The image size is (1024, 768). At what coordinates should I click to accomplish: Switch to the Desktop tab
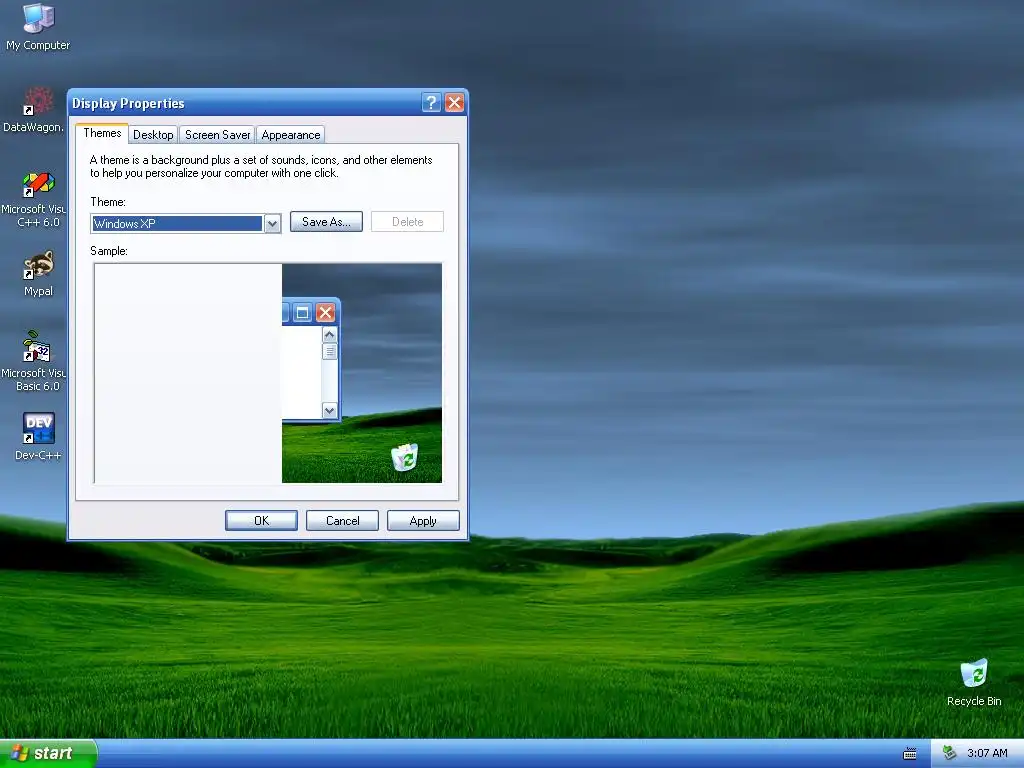153,135
